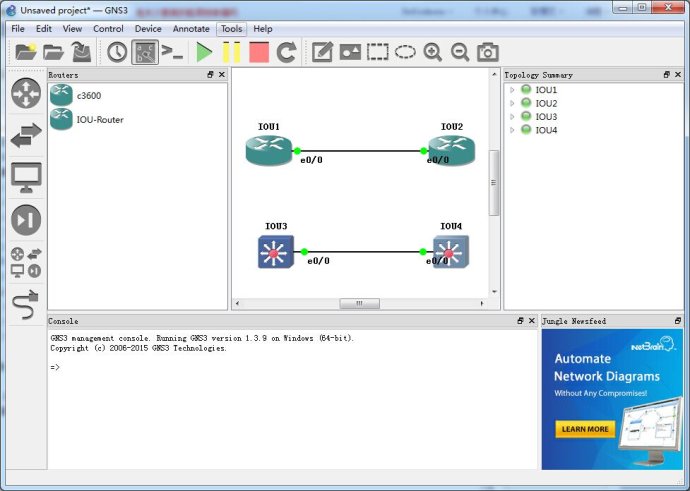Click the add a link cable icon
The image size is (690, 491).
[x=26, y=305]
